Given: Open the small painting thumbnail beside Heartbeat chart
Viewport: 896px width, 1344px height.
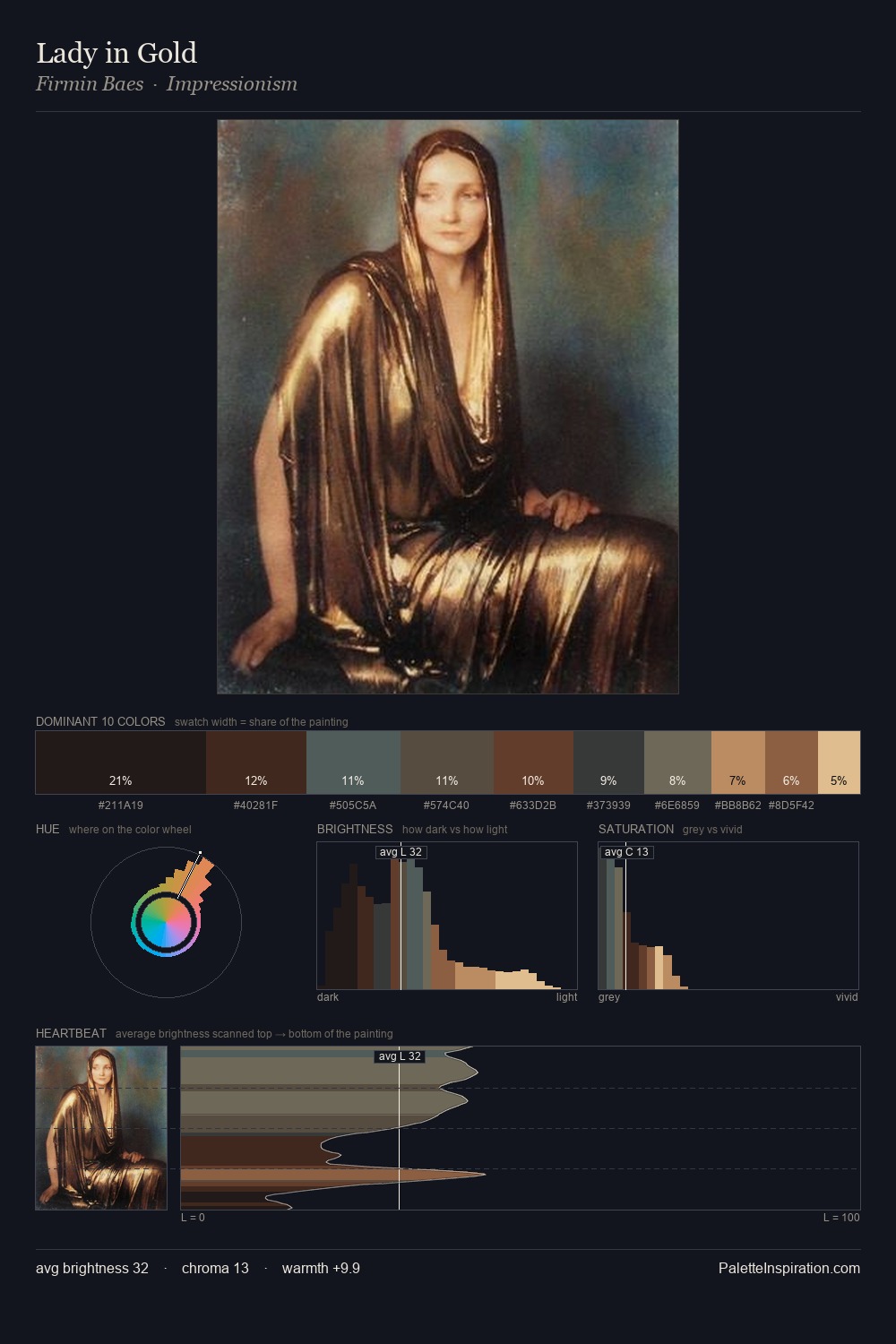Looking at the screenshot, I should pos(101,1128).
